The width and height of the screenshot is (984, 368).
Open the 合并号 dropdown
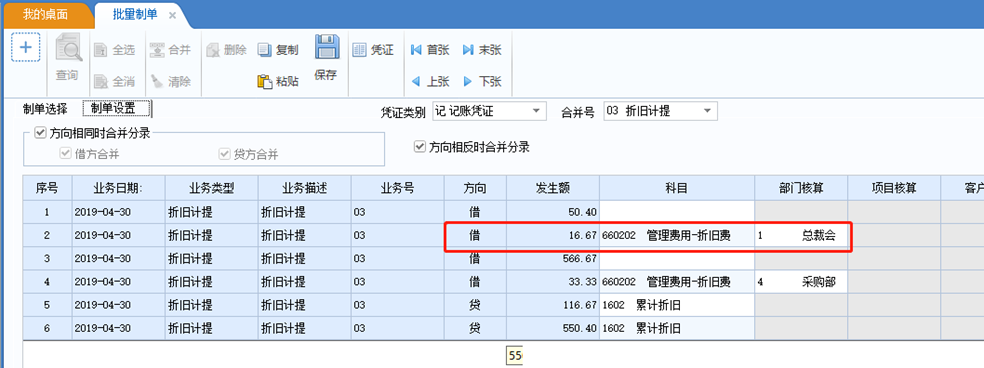pyautogui.click(x=707, y=111)
